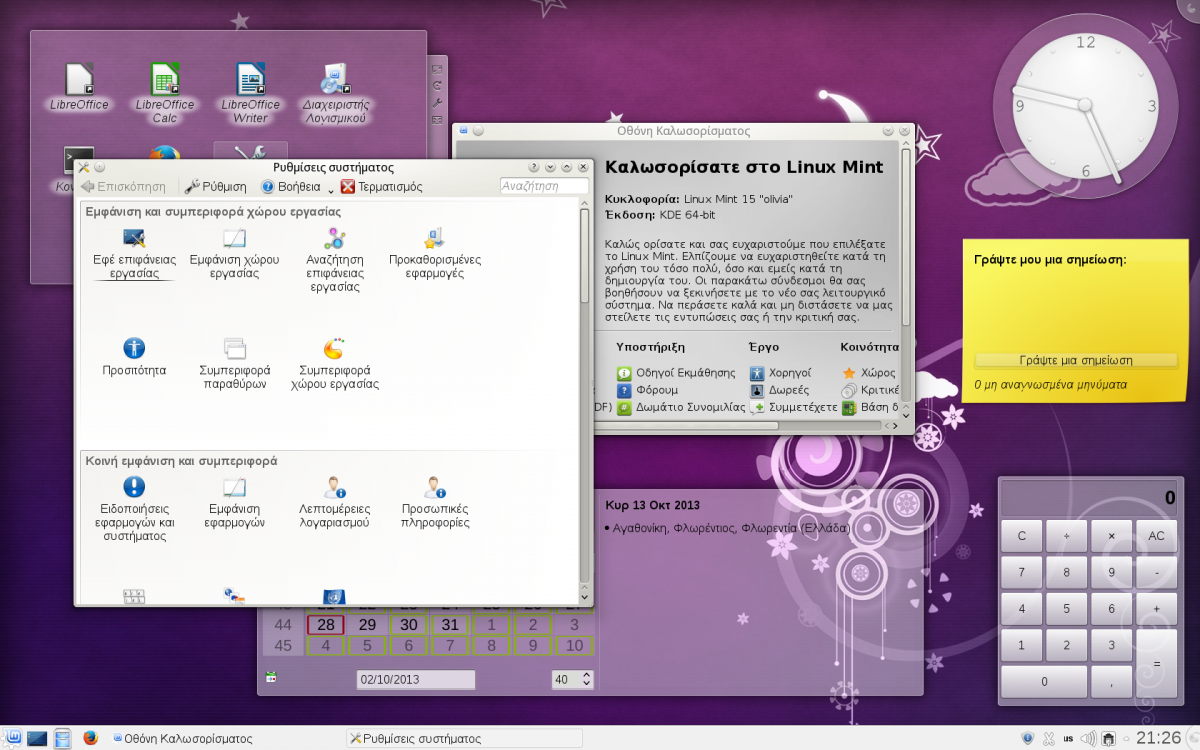Open the Προσιτότητα accessibility module
Viewport: 1200px width, 750px height.
click(x=134, y=356)
